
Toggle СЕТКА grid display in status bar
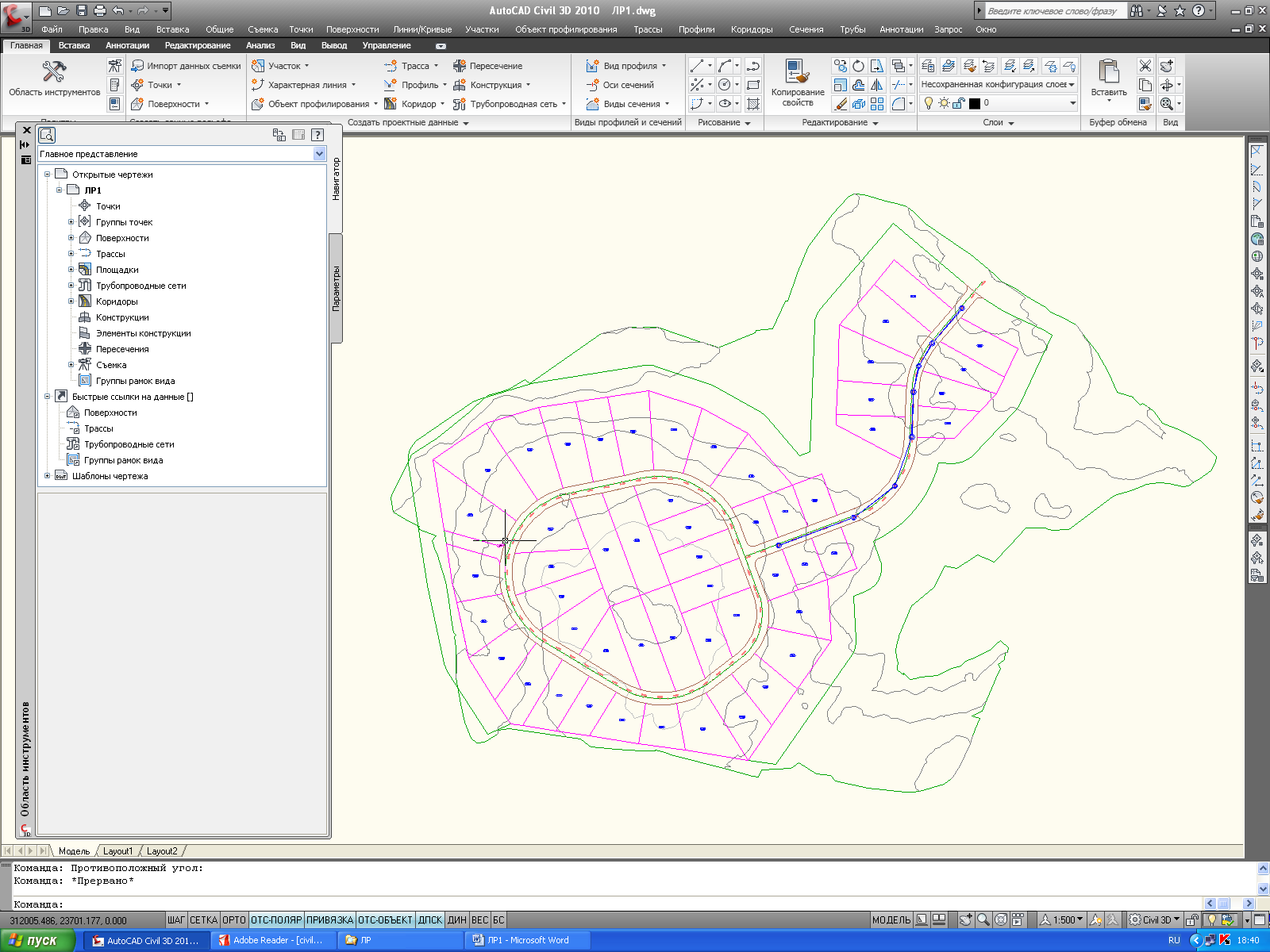click(x=203, y=920)
